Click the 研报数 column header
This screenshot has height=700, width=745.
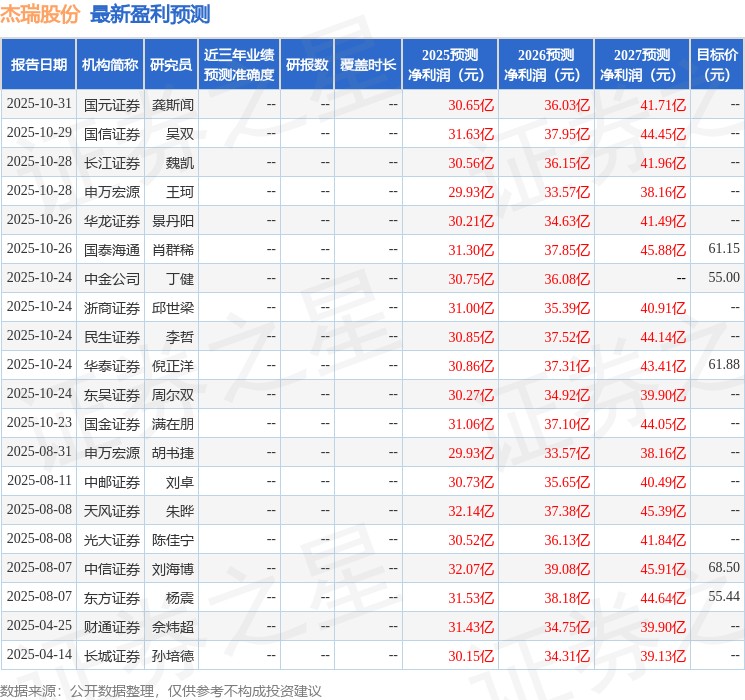(306, 65)
